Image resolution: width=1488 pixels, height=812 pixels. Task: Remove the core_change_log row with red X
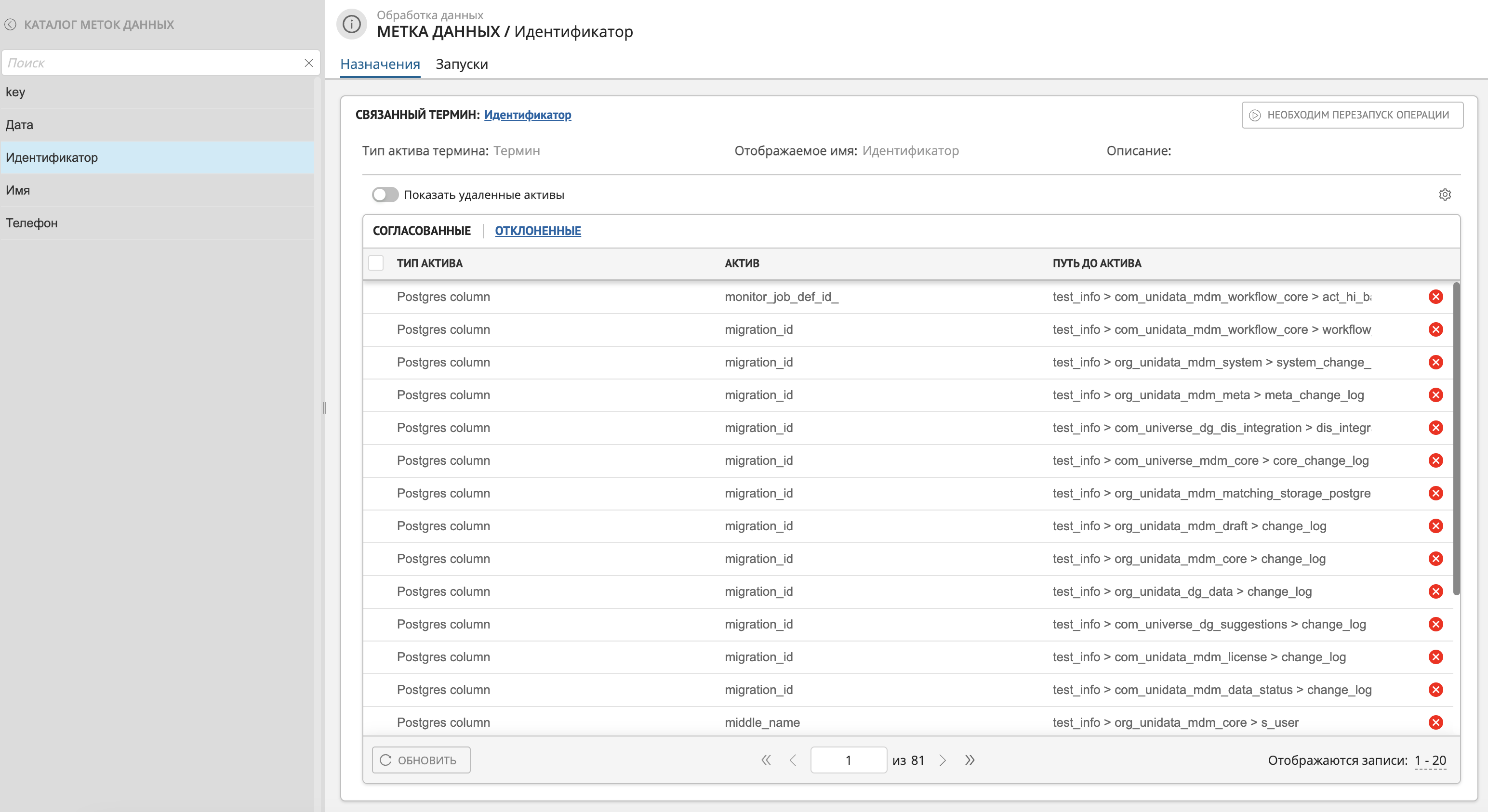pos(1435,460)
